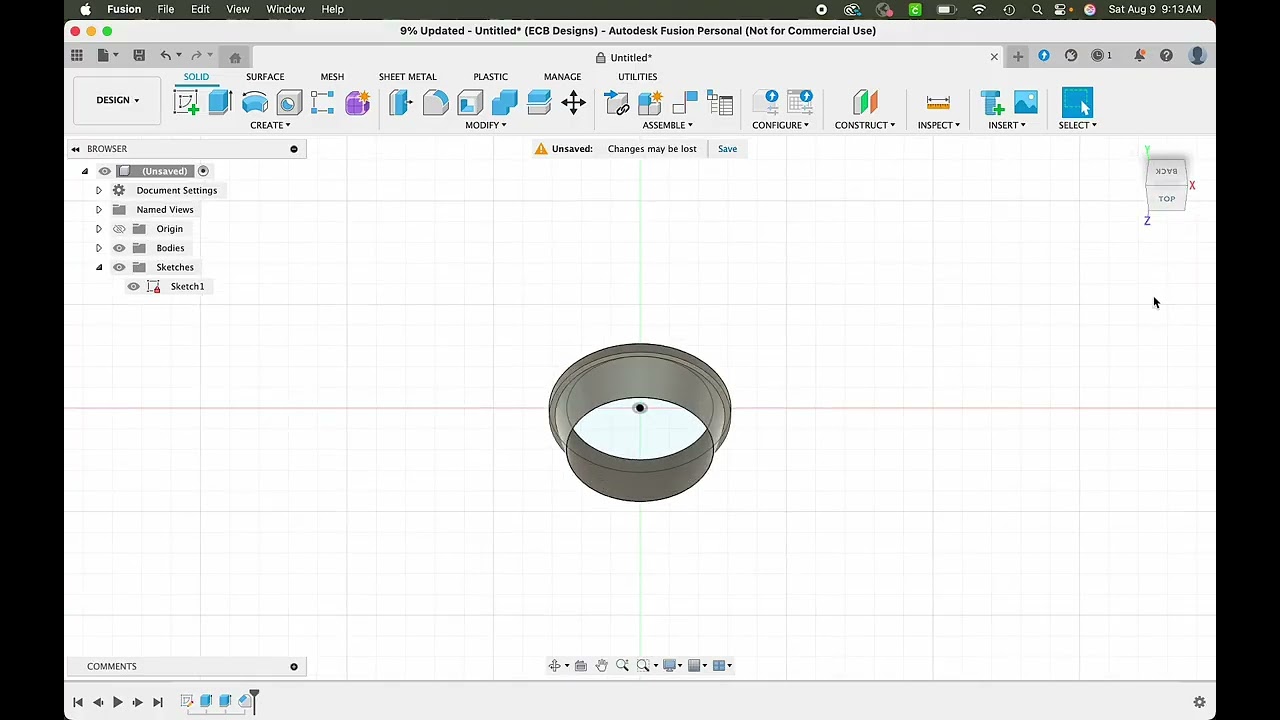The image size is (1280, 720).
Task: Select the Press Pull tool
Action: tap(401, 102)
